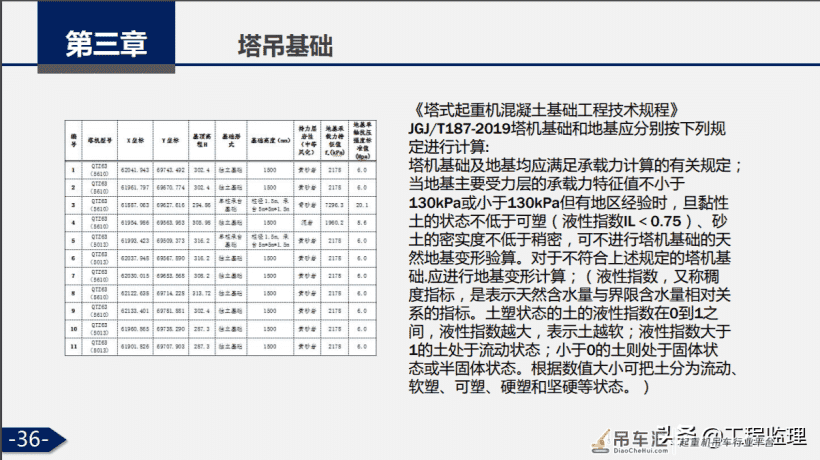
Task: Click the @工程监理 watermark text
Action: click(x=754, y=437)
